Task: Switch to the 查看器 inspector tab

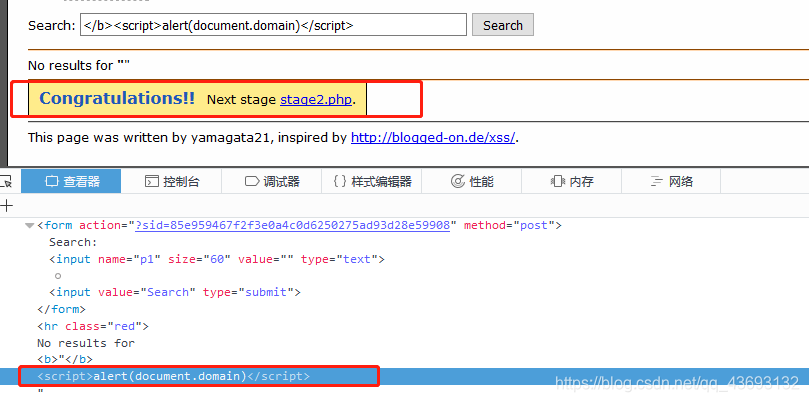Action: coord(71,181)
